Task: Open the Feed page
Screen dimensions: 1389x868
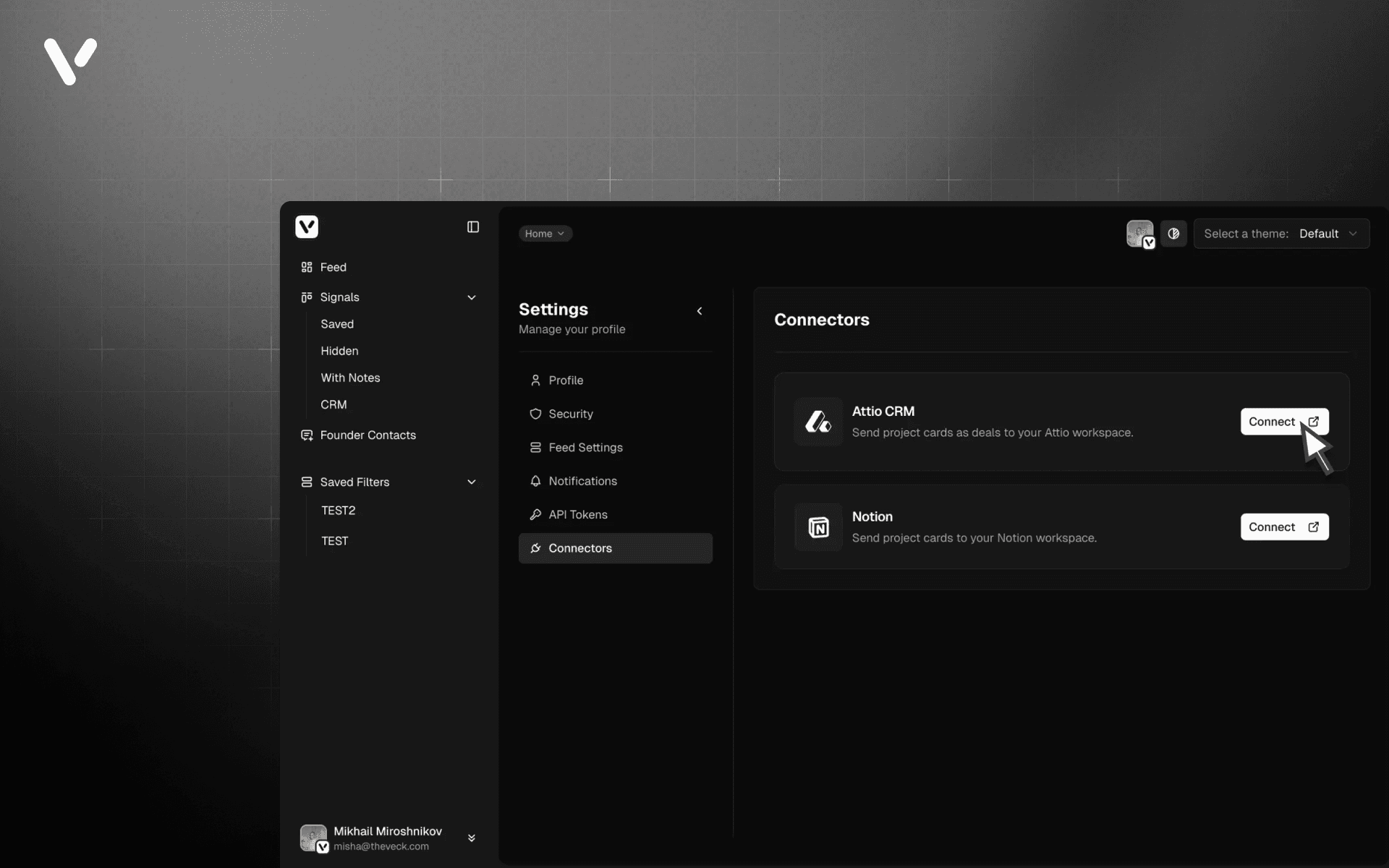Action: [x=333, y=268]
